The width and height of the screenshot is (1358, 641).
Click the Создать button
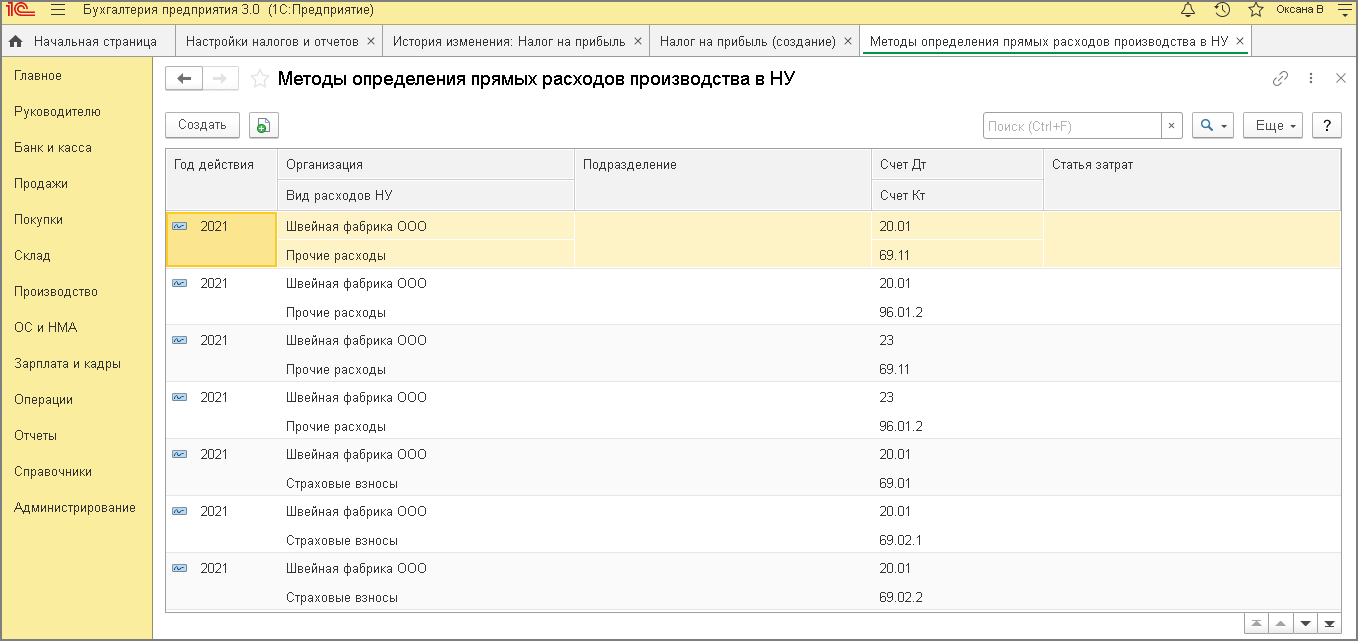click(202, 125)
